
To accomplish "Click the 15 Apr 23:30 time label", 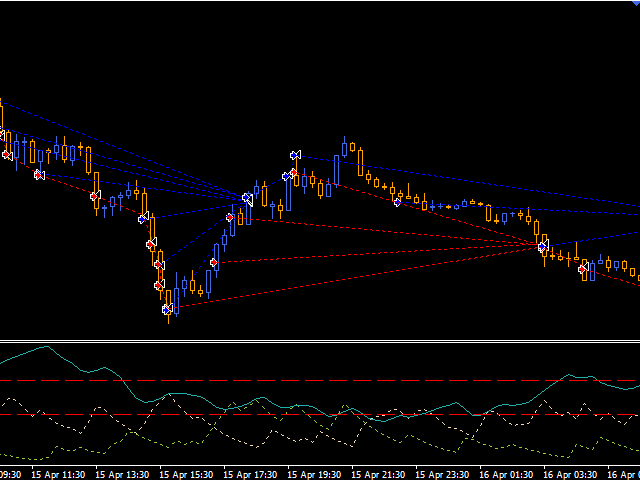I will 444,474.
